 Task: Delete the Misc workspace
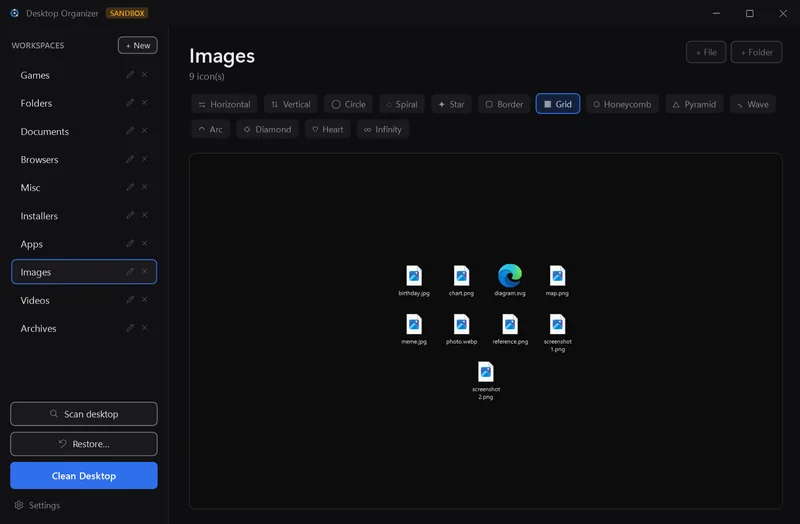point(144,187)
